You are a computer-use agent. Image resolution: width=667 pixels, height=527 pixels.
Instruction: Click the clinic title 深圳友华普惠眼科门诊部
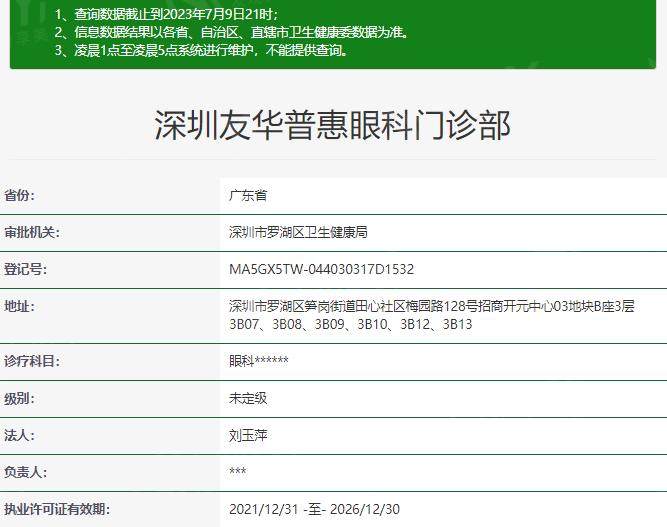[x=333, y=126]
